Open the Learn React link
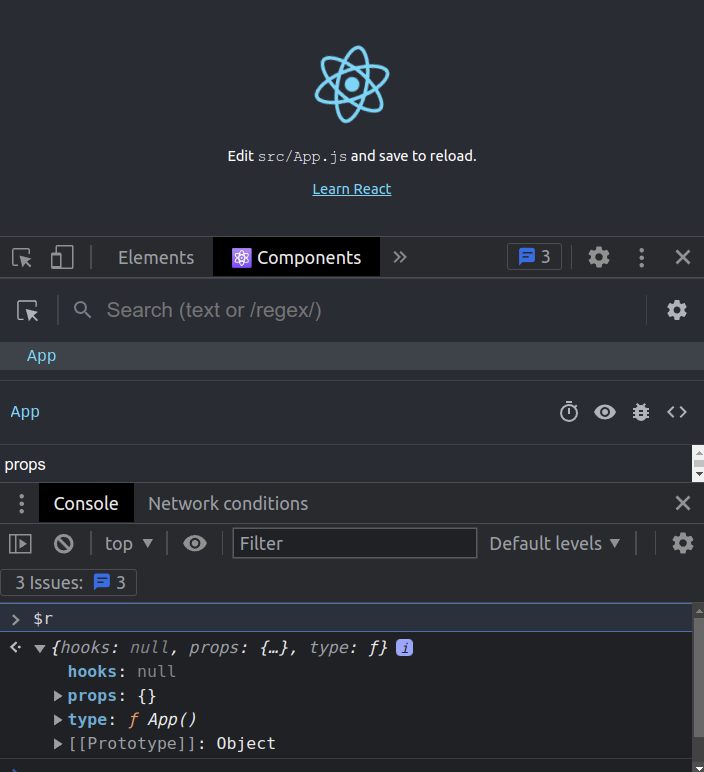This screenshot has width=704, height=772. tap(352, 189)
